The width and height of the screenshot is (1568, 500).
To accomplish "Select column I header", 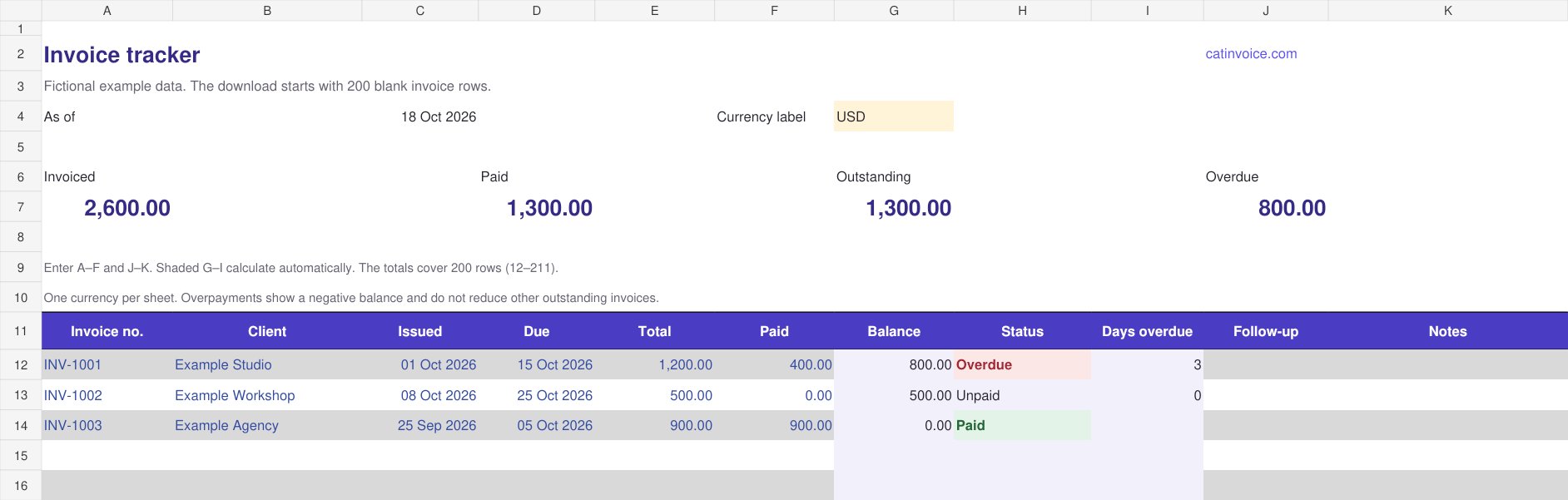I will coord(1148,10).
